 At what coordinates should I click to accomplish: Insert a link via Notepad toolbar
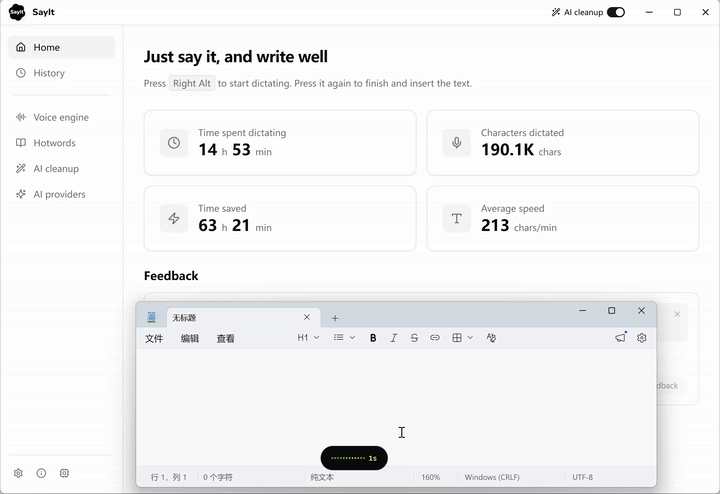tap(435, 338)
